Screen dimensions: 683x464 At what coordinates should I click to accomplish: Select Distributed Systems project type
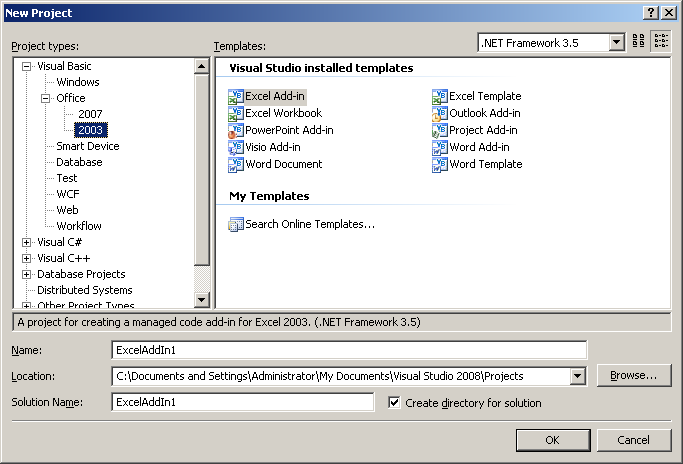point(85,290)
